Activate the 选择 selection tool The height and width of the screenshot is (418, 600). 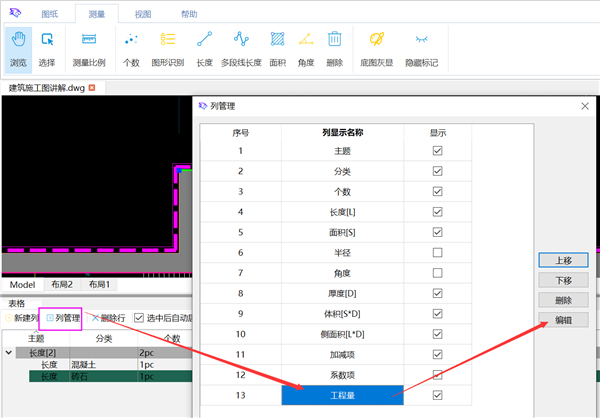pyautogui.click(x=47, y=49)
